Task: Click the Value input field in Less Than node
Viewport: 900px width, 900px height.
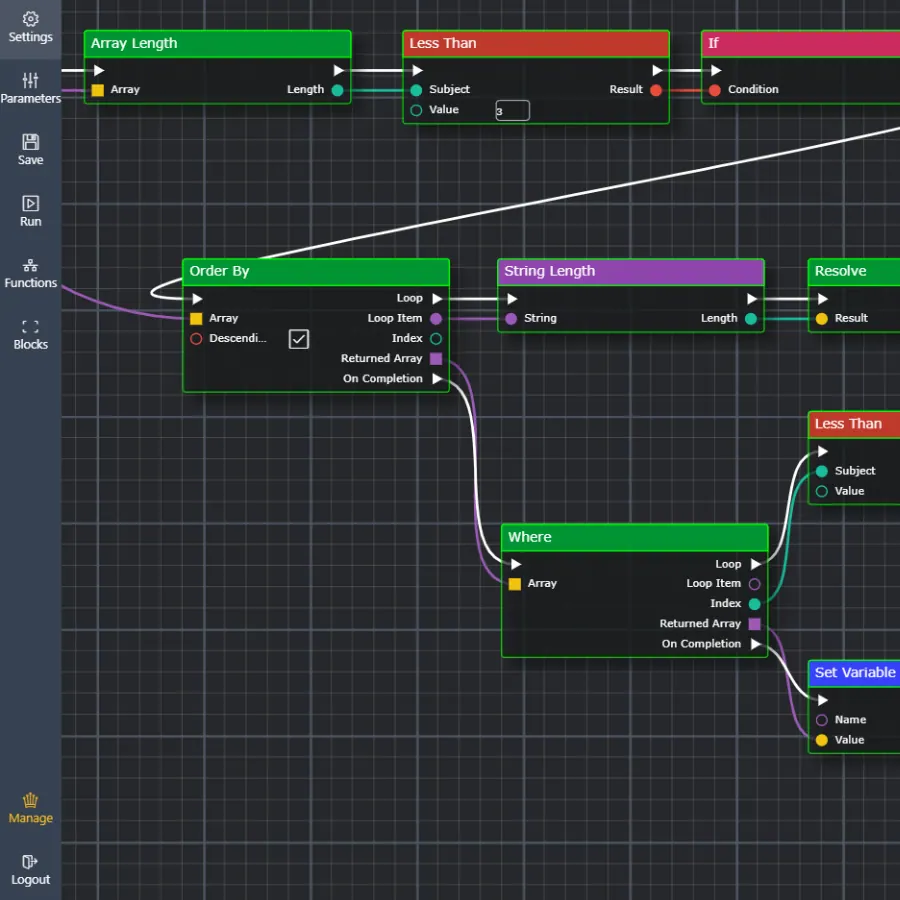Action: pos(513,111)
